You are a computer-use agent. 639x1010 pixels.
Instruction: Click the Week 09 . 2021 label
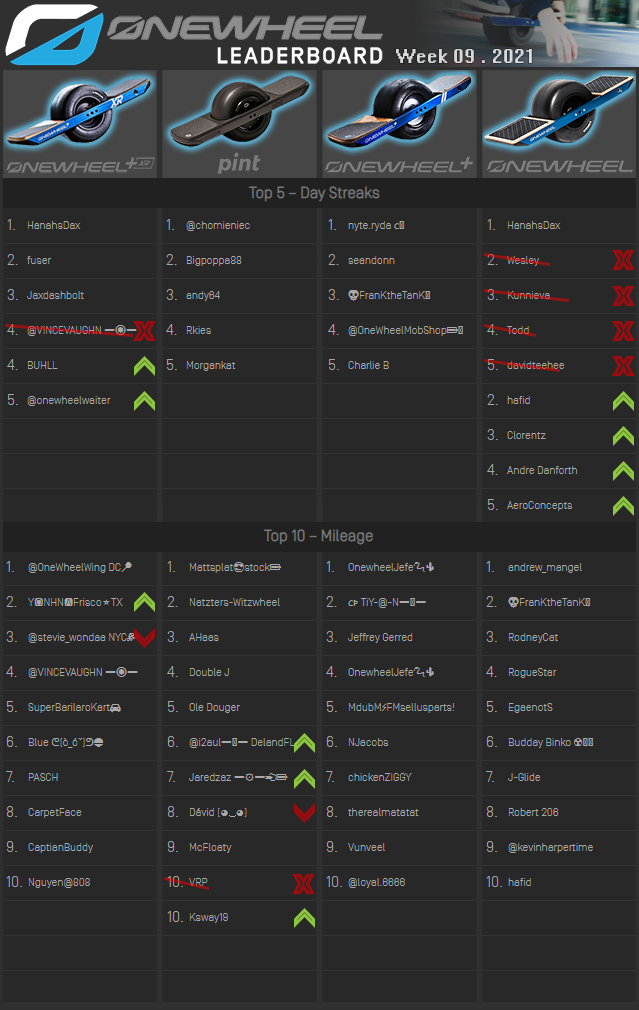pos(464,55)
